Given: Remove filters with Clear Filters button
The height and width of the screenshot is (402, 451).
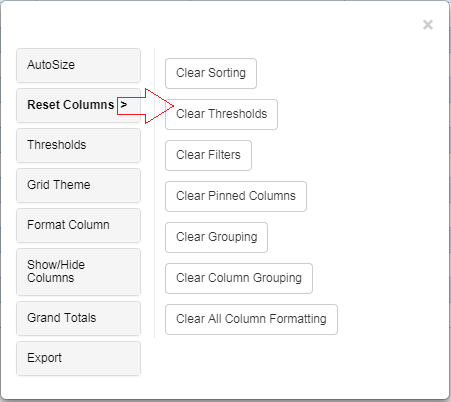Looking at the screenshot, I should (208, 155).
